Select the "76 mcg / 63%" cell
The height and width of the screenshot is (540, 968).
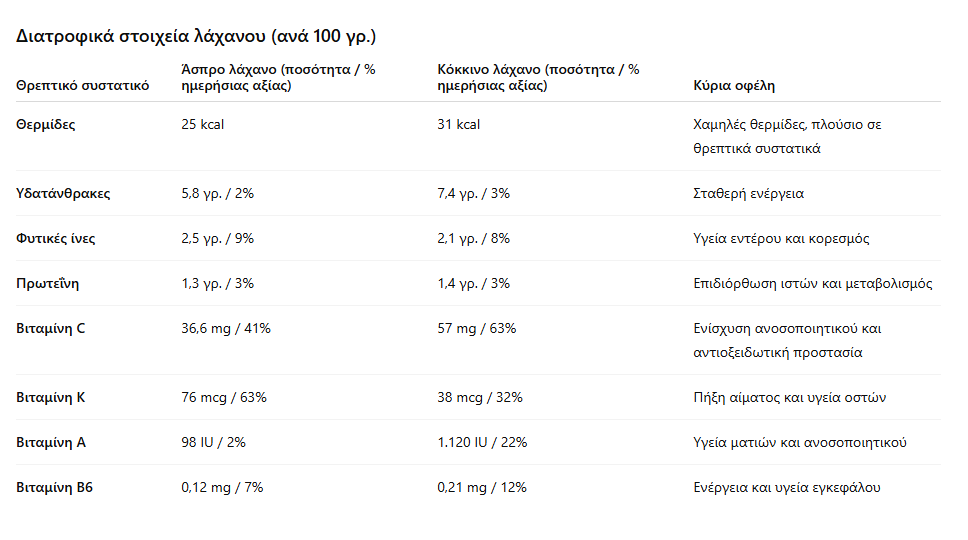click(x=224, y=398)
